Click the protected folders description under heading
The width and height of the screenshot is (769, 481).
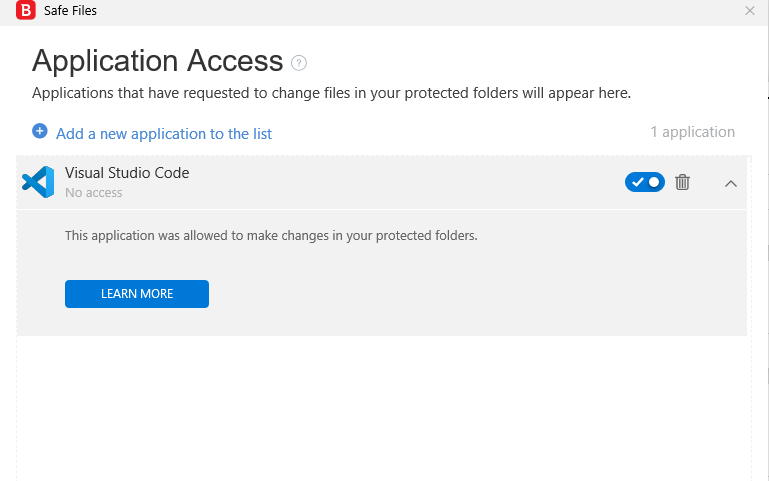click(331, 93)
